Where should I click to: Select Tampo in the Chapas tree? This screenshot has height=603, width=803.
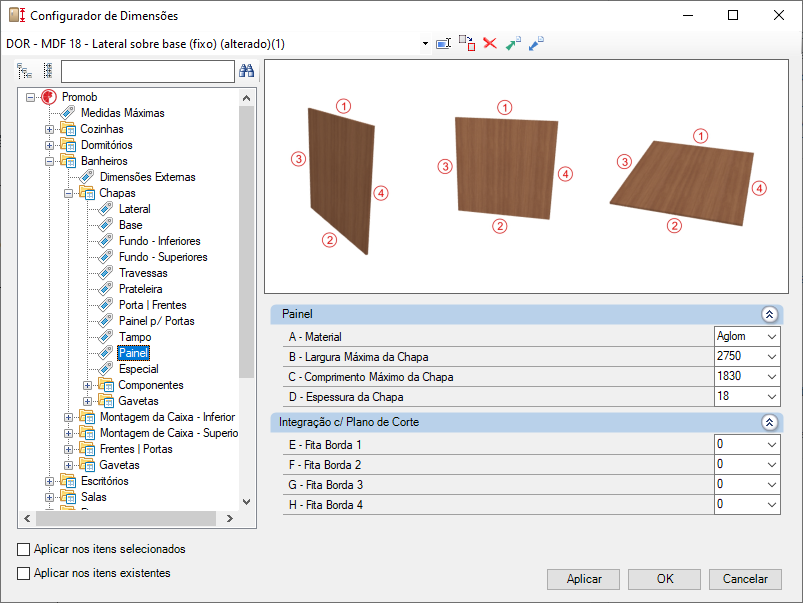coord(135,337)
